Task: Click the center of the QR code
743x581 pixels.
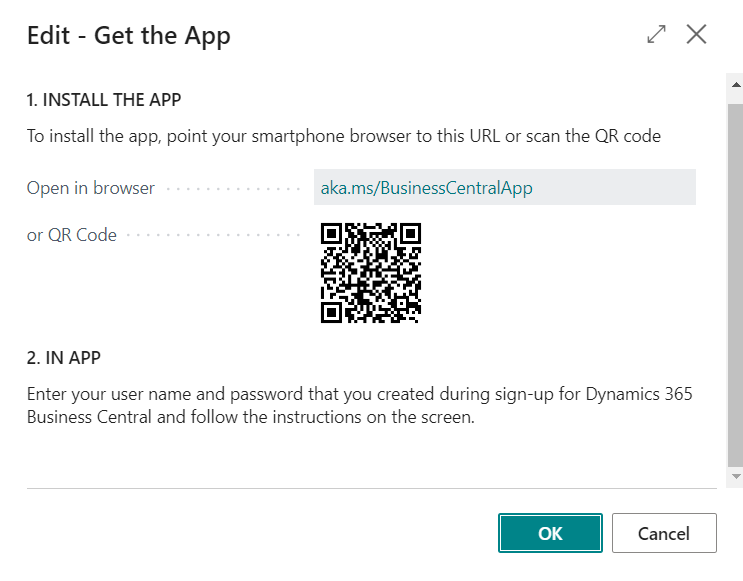Action: pos(370,273)
